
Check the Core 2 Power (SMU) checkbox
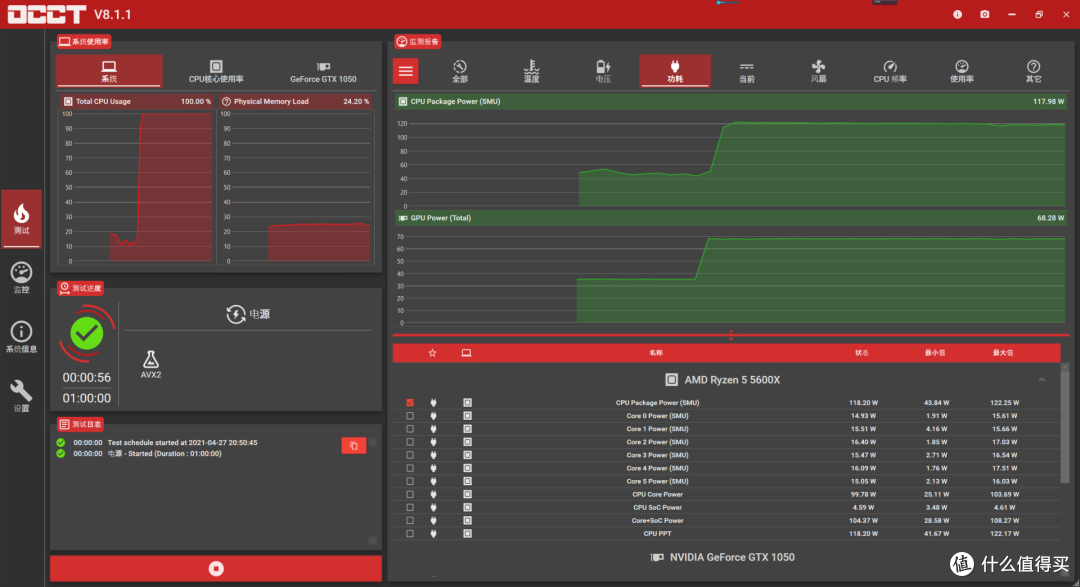click(410, 442)
